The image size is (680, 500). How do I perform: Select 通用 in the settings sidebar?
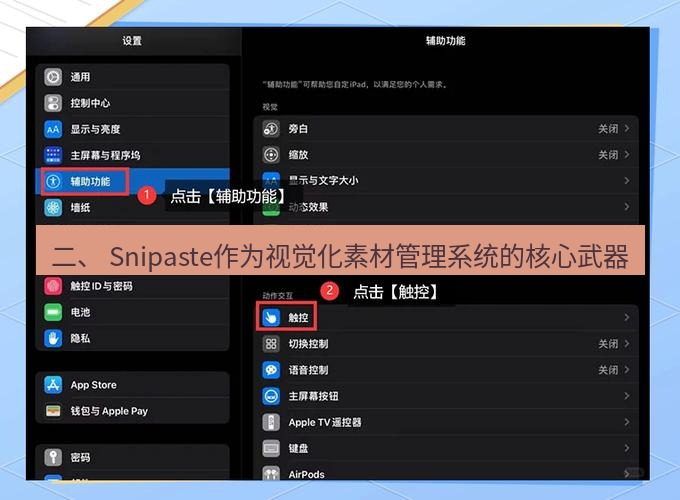pyautogui.click(x=133, y=77)
